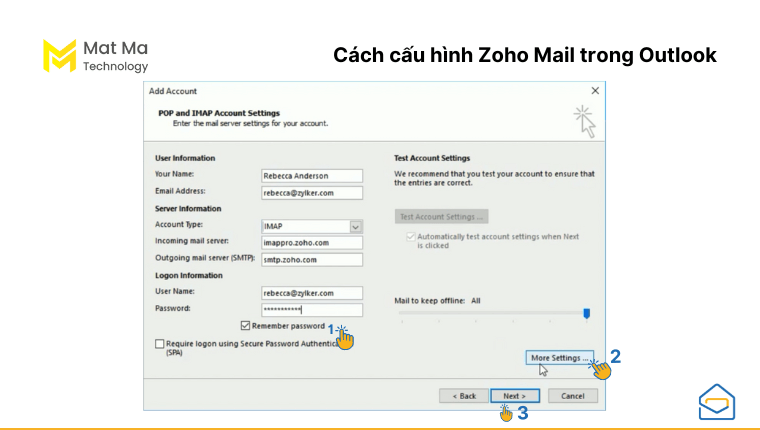This screenshot has width=760, height=430.
Task: Click the User Information section label
Action: [185, 158]
